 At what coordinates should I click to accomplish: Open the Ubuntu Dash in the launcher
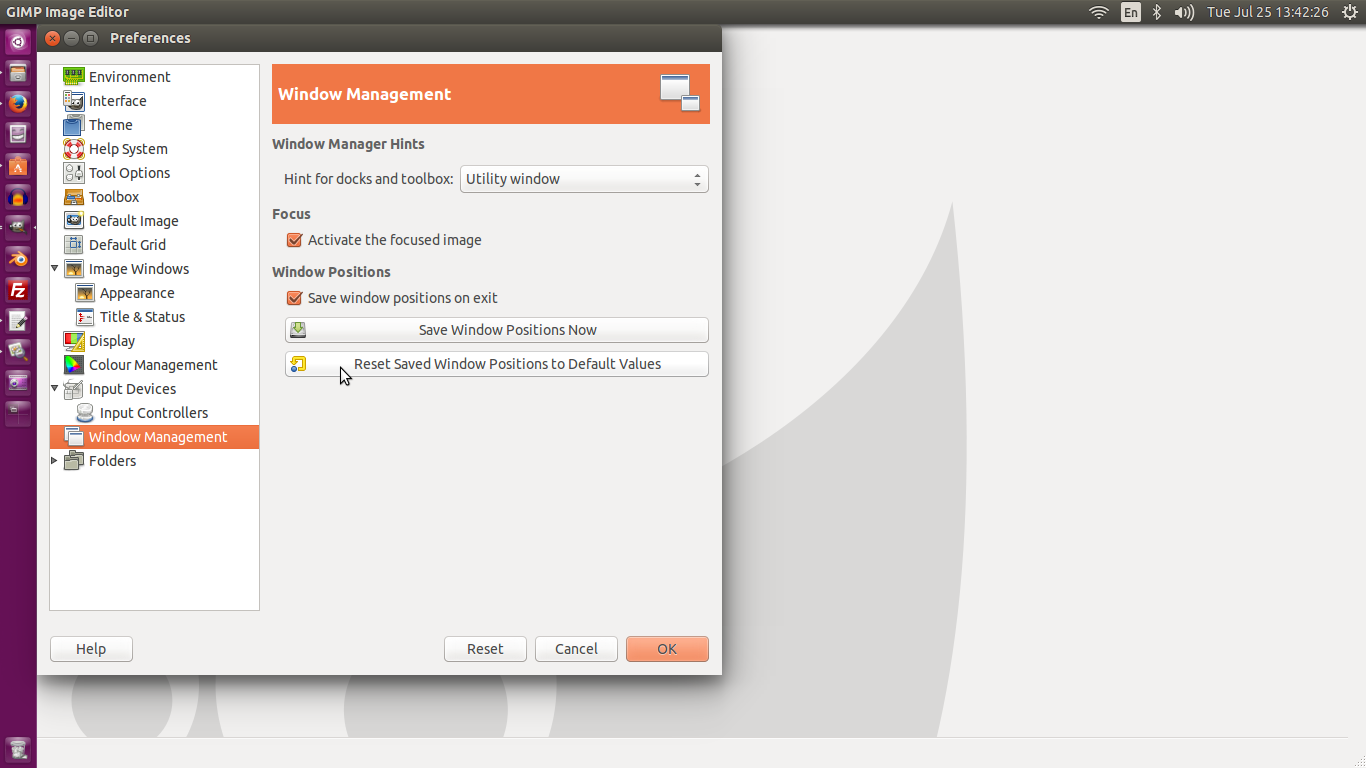coord(18,42)
